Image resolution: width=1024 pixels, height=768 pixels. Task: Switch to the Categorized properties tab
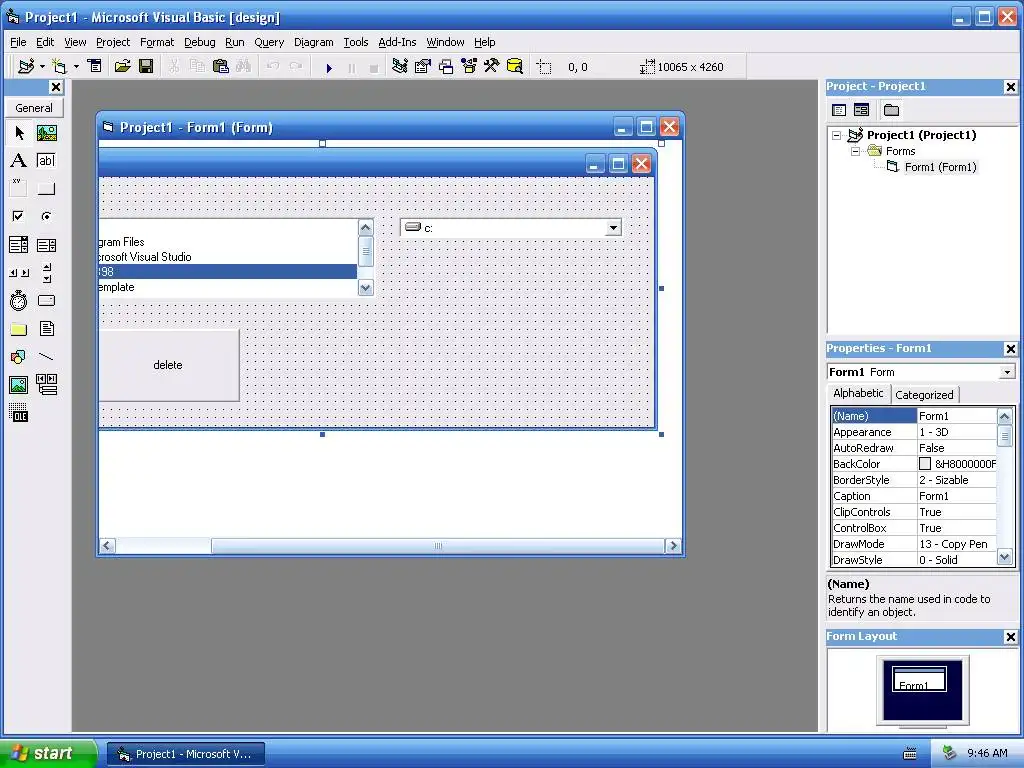pyautogui.click(x=924, y=394)
